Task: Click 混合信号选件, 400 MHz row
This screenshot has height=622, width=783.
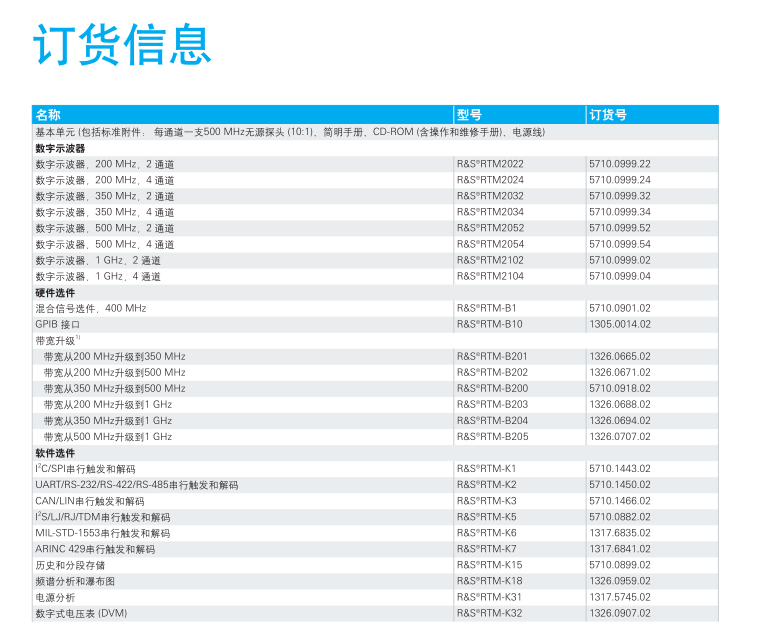Action: [376, 308]
